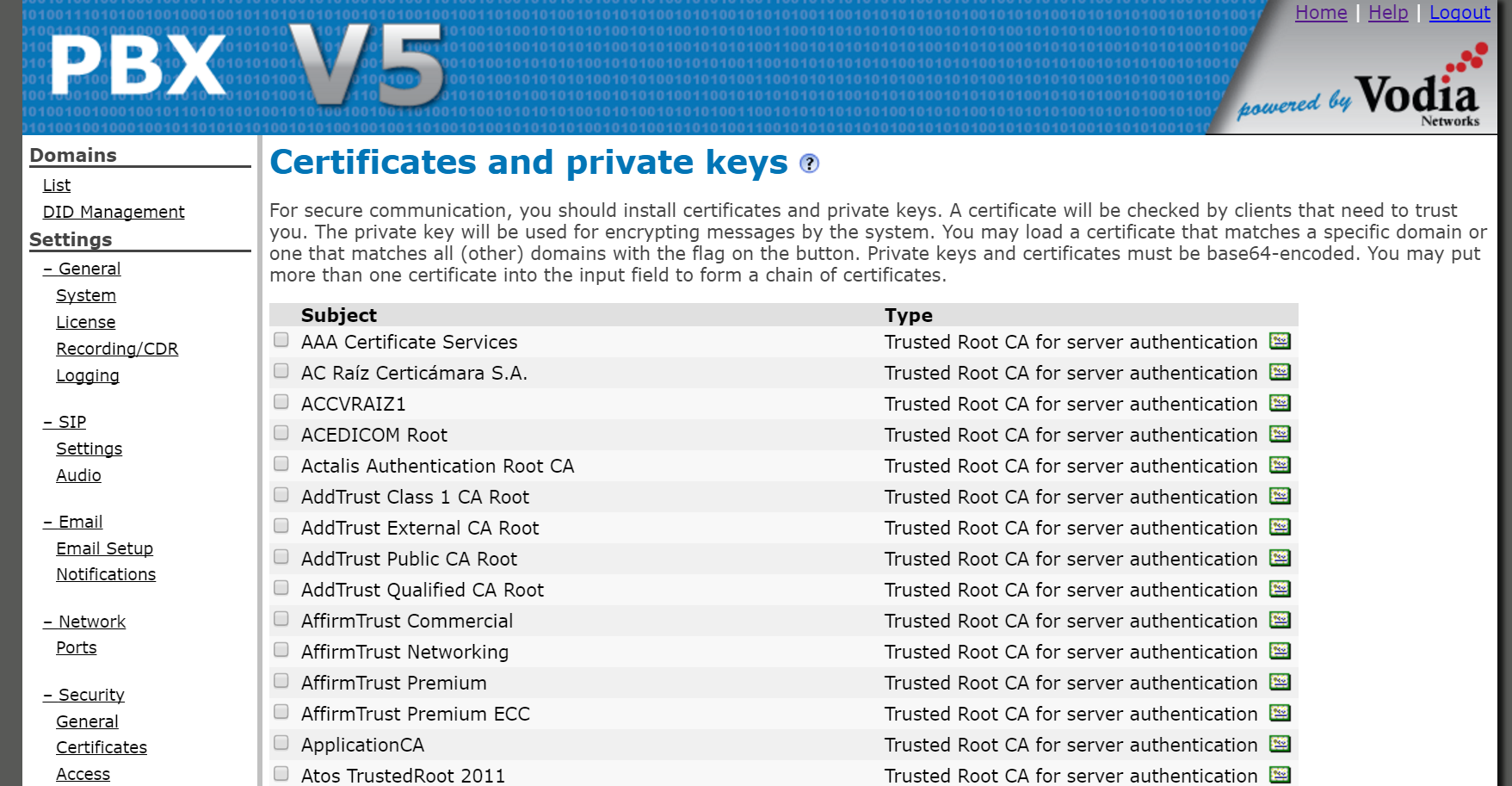The width and height of the screenshot is (1512, 786).
Task: Go to DID Management page
Action: 114,212
